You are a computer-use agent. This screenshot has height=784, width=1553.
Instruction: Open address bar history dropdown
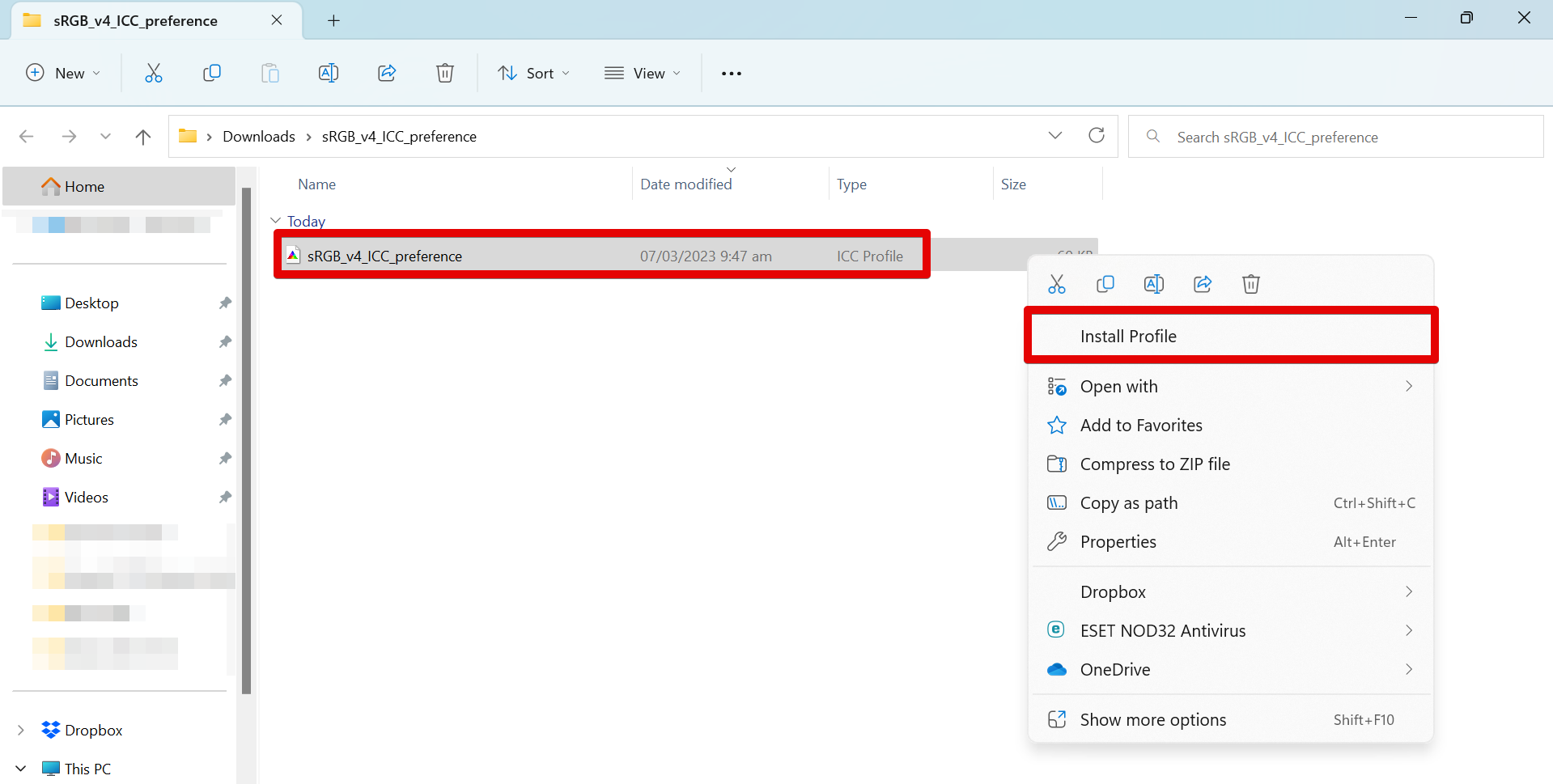(1055, 135)
